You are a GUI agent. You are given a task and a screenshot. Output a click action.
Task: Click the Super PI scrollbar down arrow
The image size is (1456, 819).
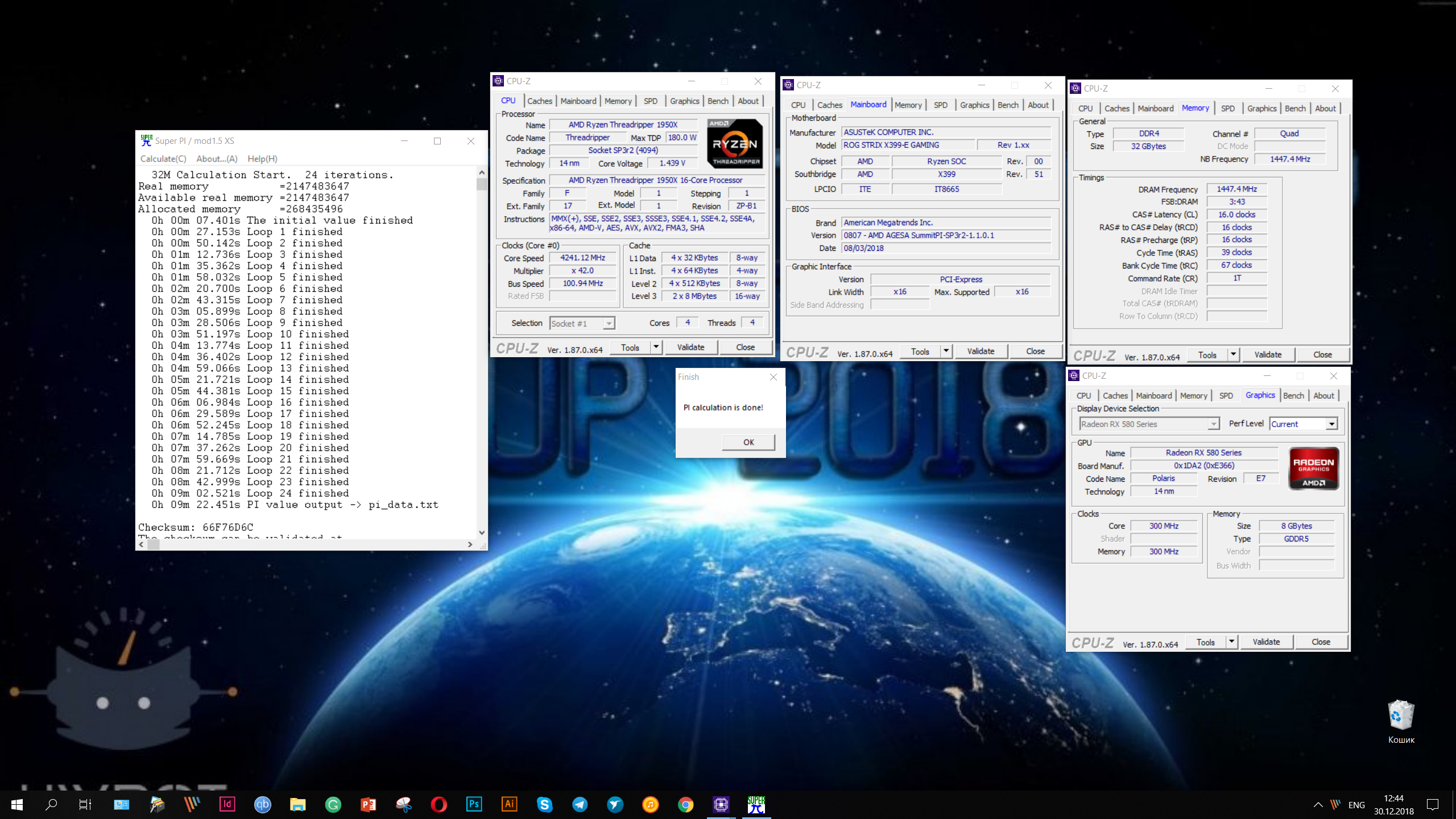(482, 532)
